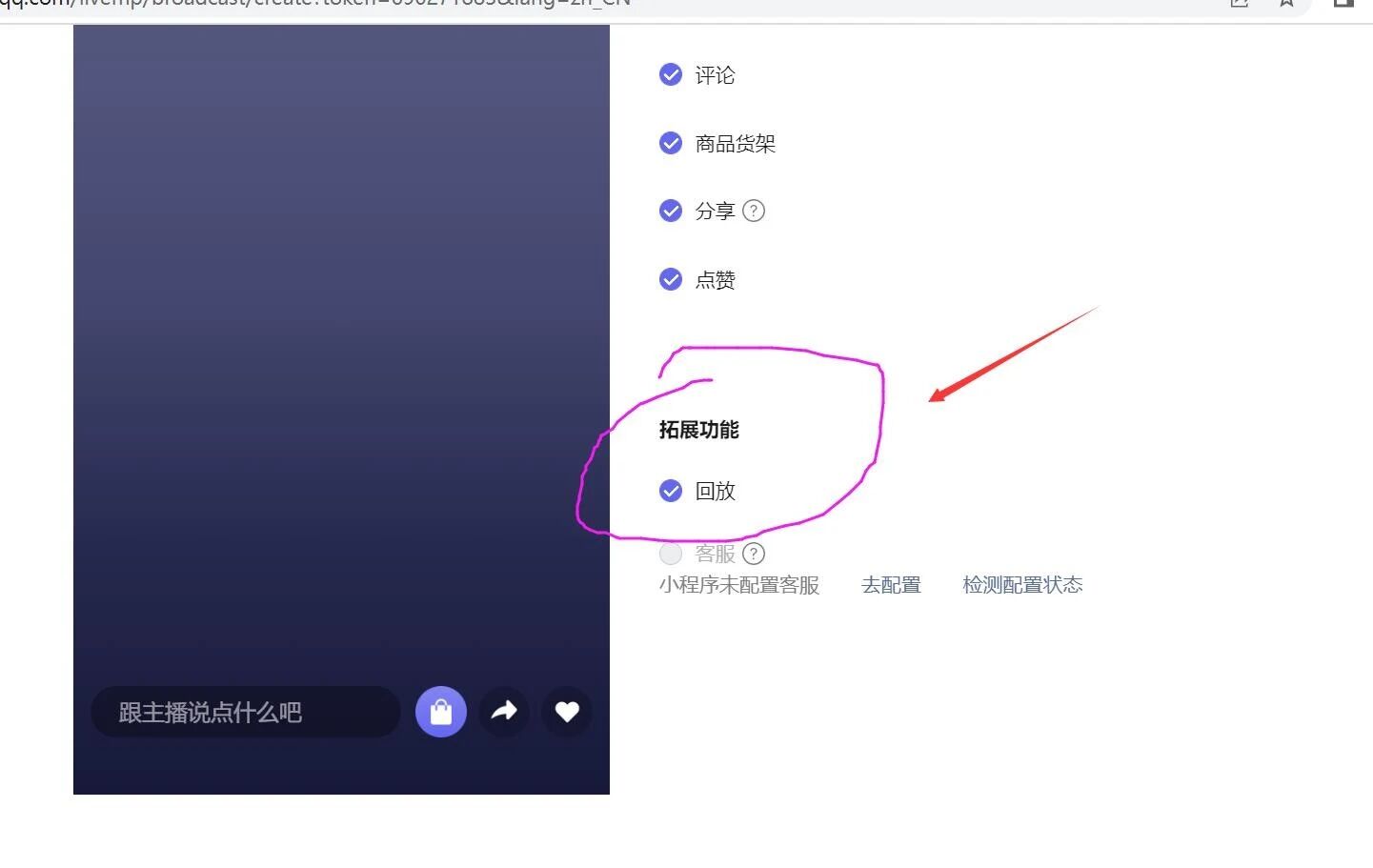Uncheck the 评论 checkbox
The height and width of the screenshot is (868, 1373).
pyautogui.click(x=671, y=74)
